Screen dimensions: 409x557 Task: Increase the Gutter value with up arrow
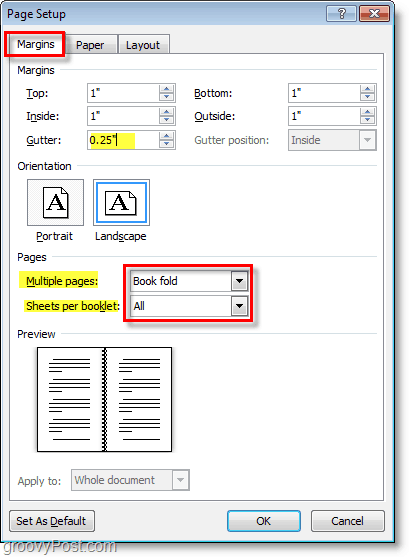pyautogui.click(x=166, y=136)
